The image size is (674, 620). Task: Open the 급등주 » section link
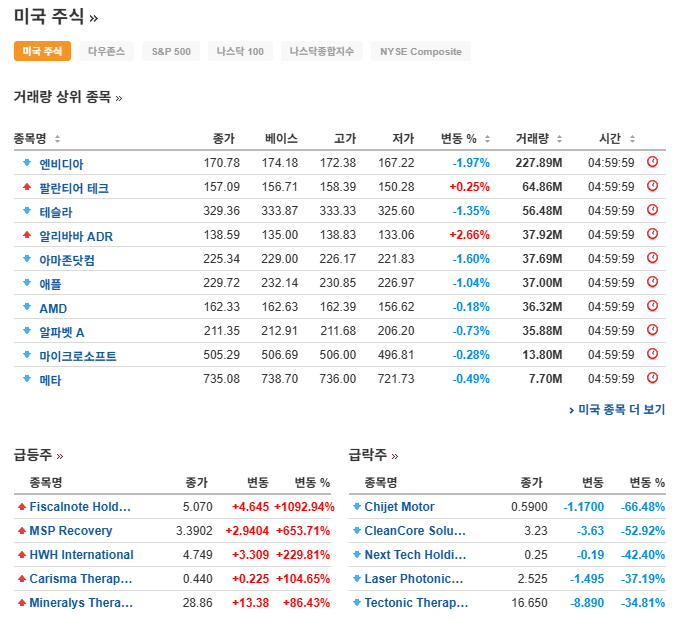coord(38,455)
